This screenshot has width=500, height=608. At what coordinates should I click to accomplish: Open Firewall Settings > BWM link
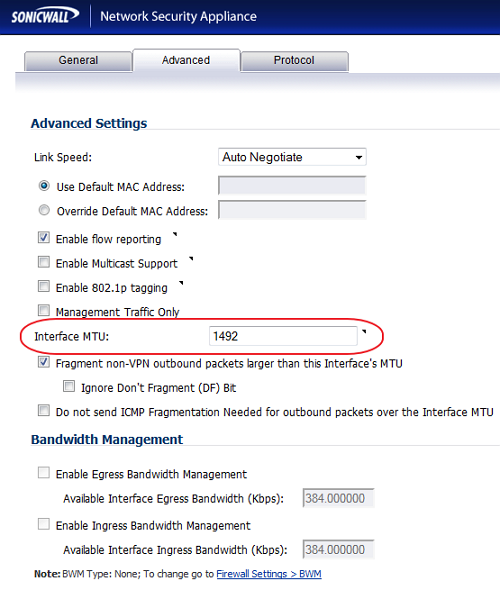pos(269,574)
